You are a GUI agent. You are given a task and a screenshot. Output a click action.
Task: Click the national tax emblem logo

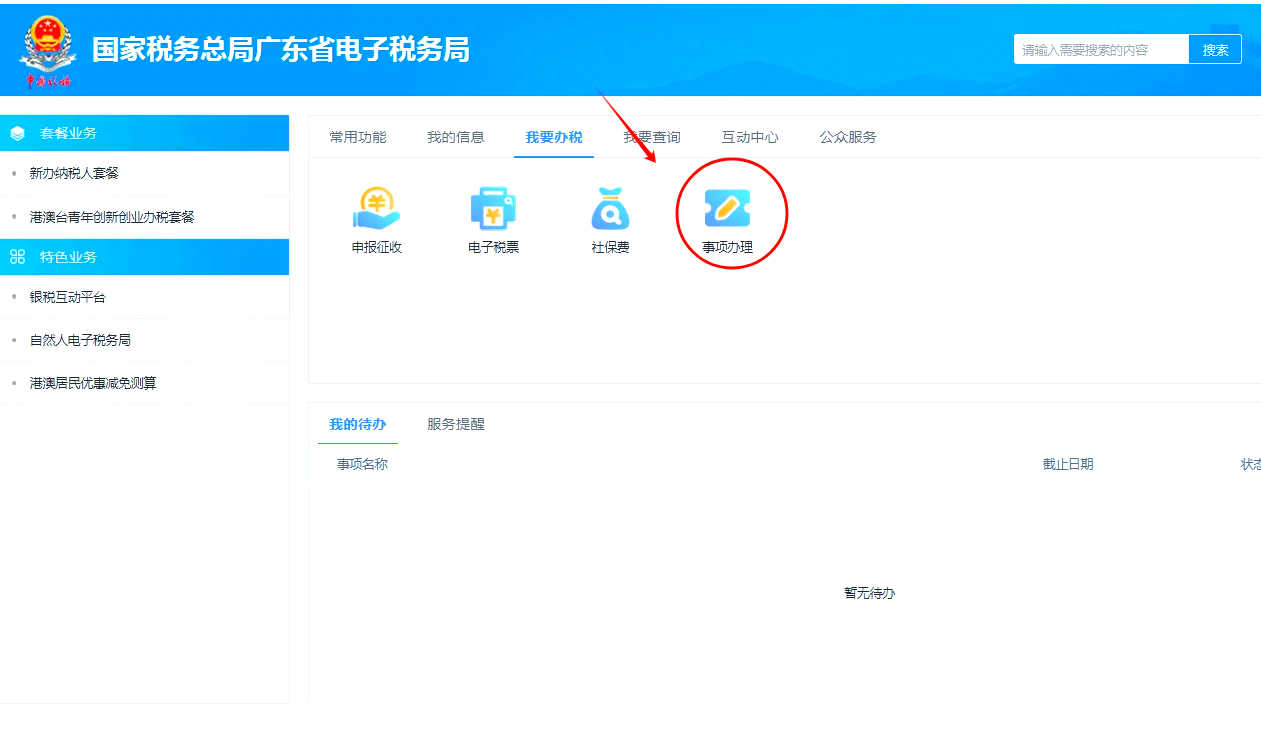47,51
